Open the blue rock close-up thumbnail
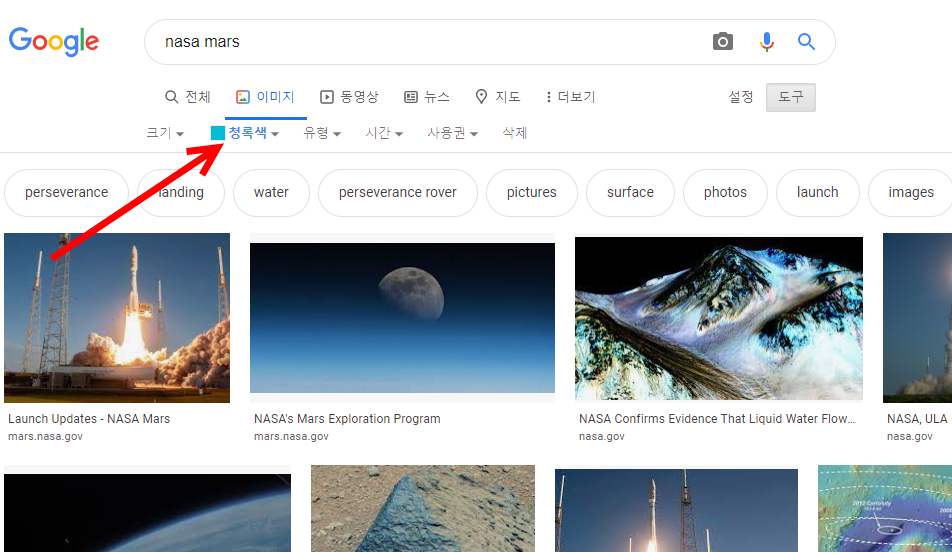Viewport: 952px width, 552px height. point(423,509)
